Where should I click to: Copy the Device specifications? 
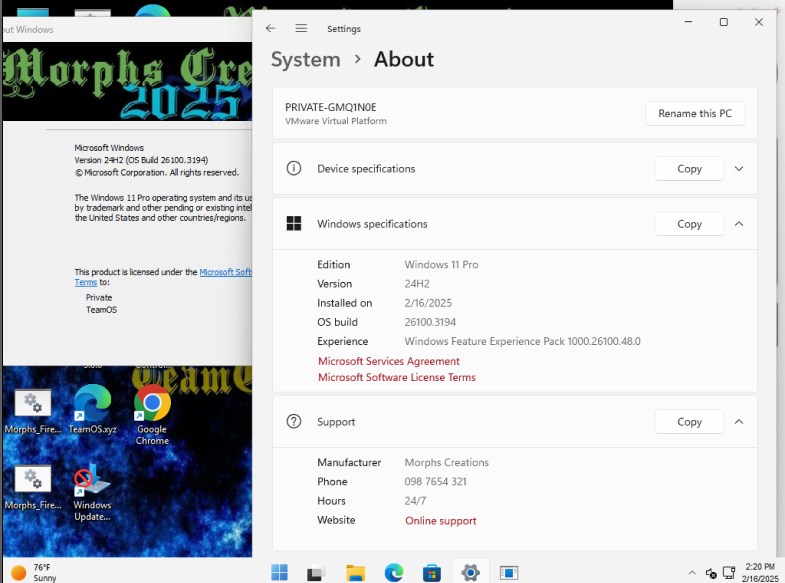(x=689, y=169)
